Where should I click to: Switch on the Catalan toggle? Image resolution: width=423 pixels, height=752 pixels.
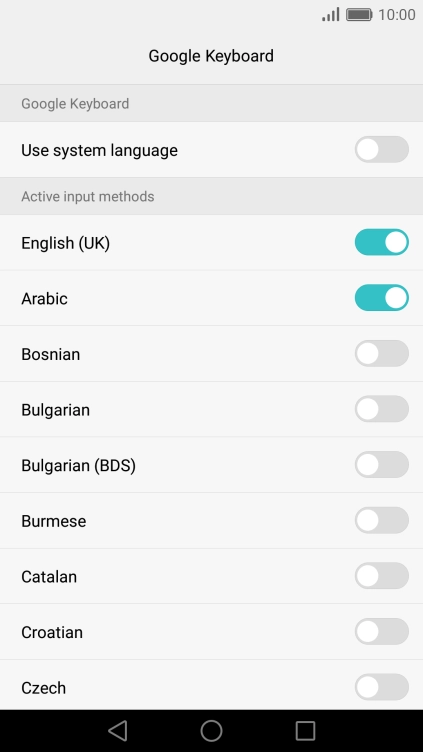(x=382, y=576)
